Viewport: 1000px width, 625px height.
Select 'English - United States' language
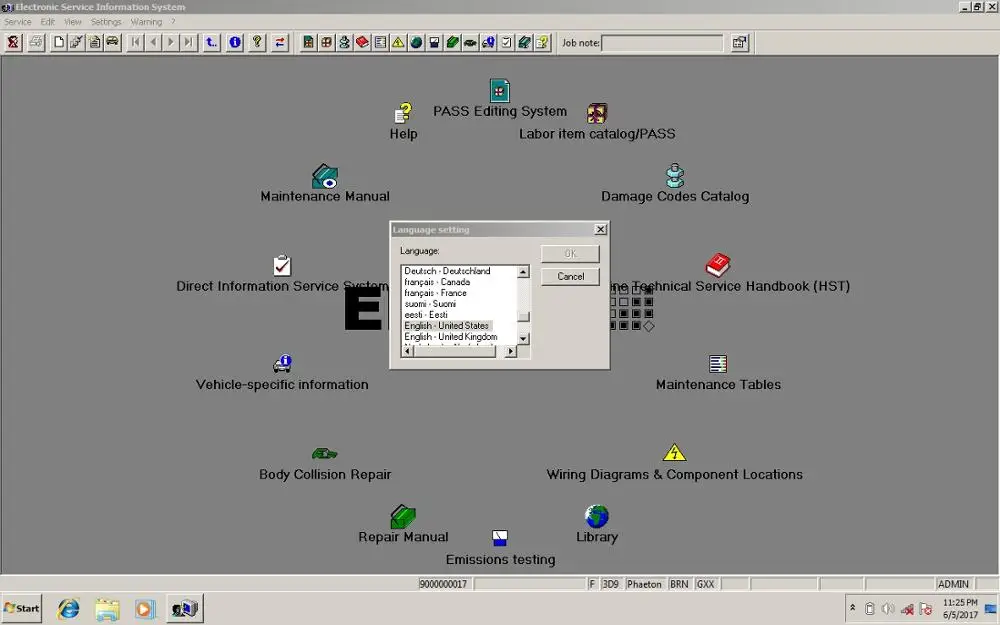[446, 326]
